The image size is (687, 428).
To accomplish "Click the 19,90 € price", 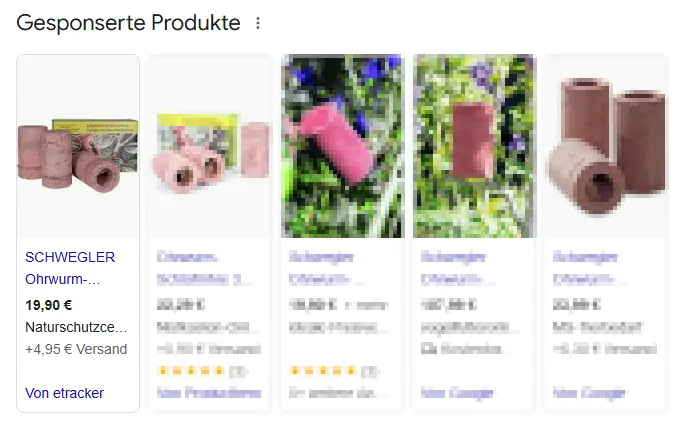I will [x=49, y=305].
